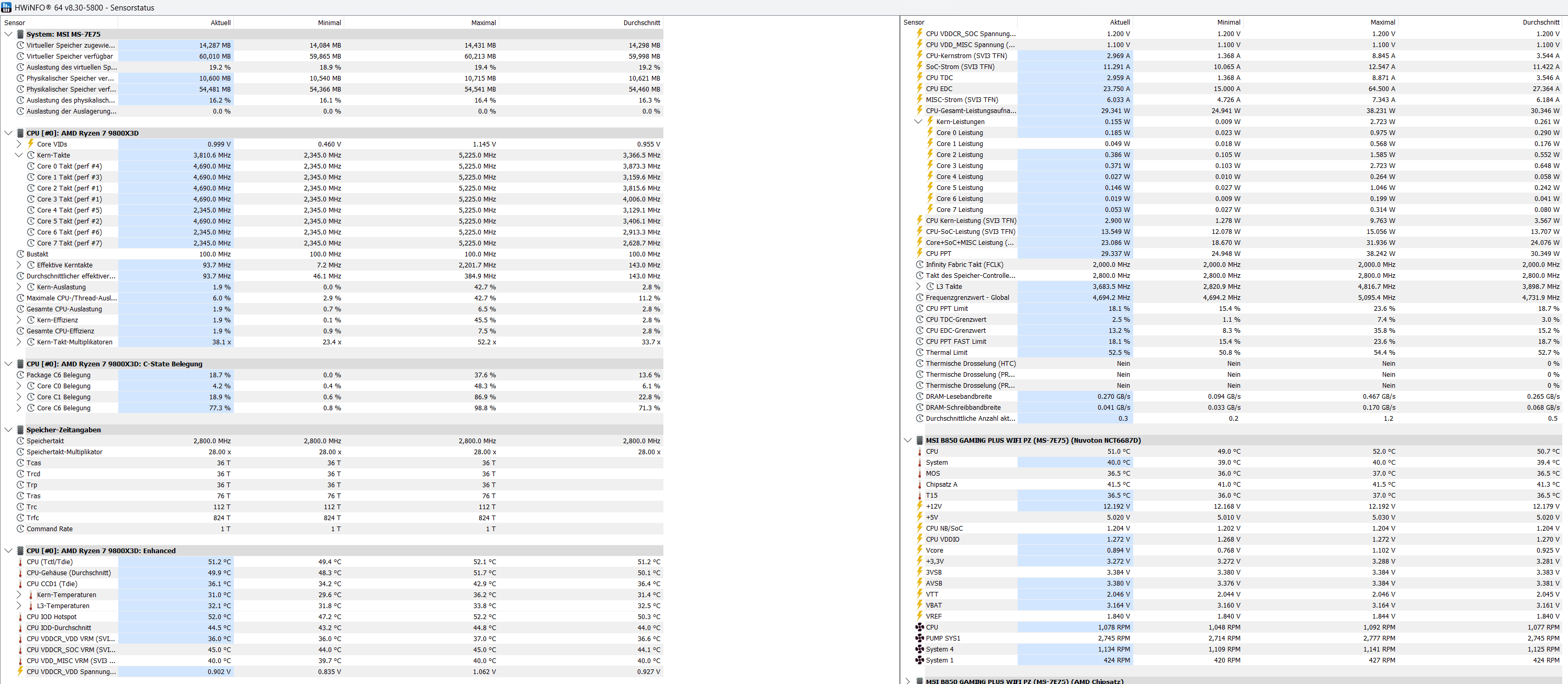Click the HWiNFO app icon in title bar
Screen dimensions: 1568x684
pyautogui.click(x=7, y=7)
